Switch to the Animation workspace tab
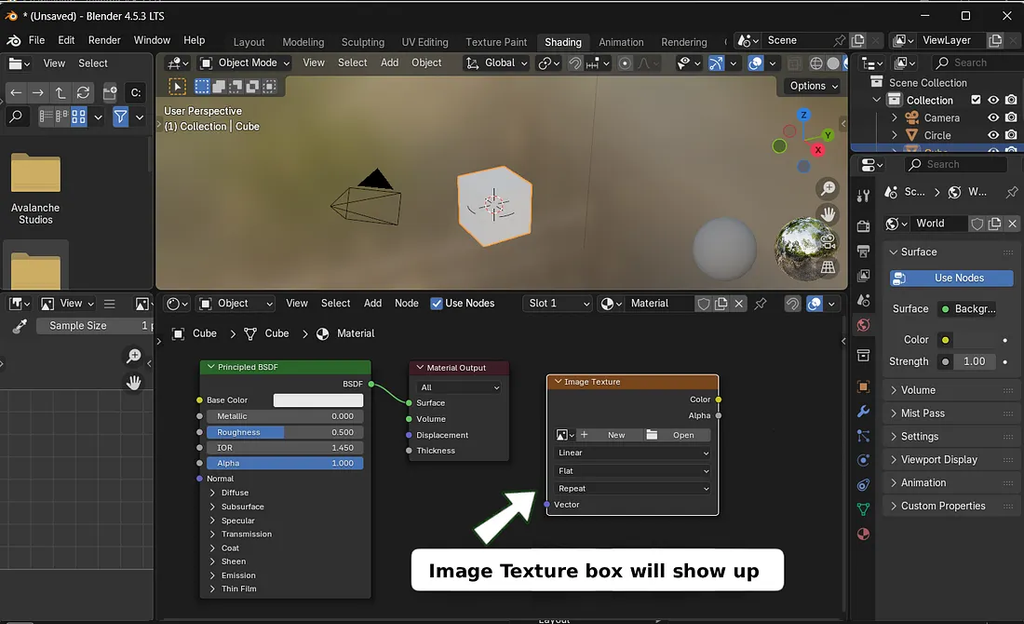This screenshot has width=1024, height=624. coord(621,42)
